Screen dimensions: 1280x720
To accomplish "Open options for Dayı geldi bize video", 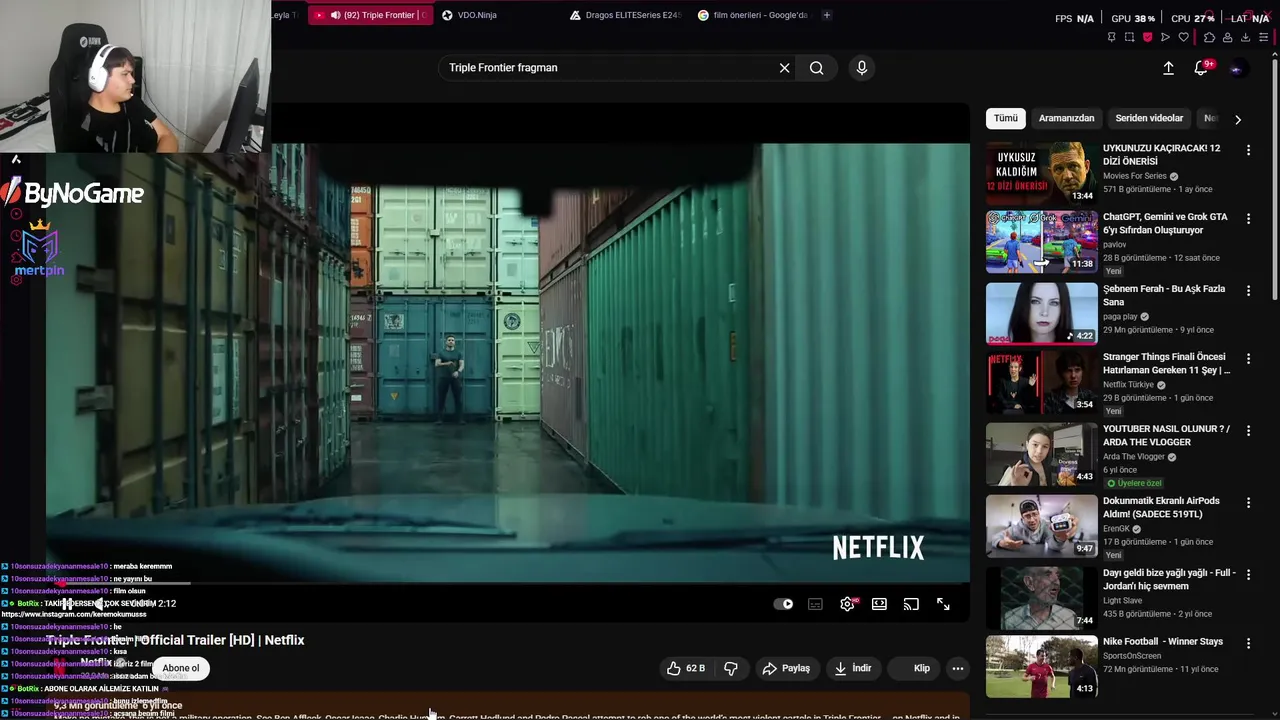I will coord(1248,574).
